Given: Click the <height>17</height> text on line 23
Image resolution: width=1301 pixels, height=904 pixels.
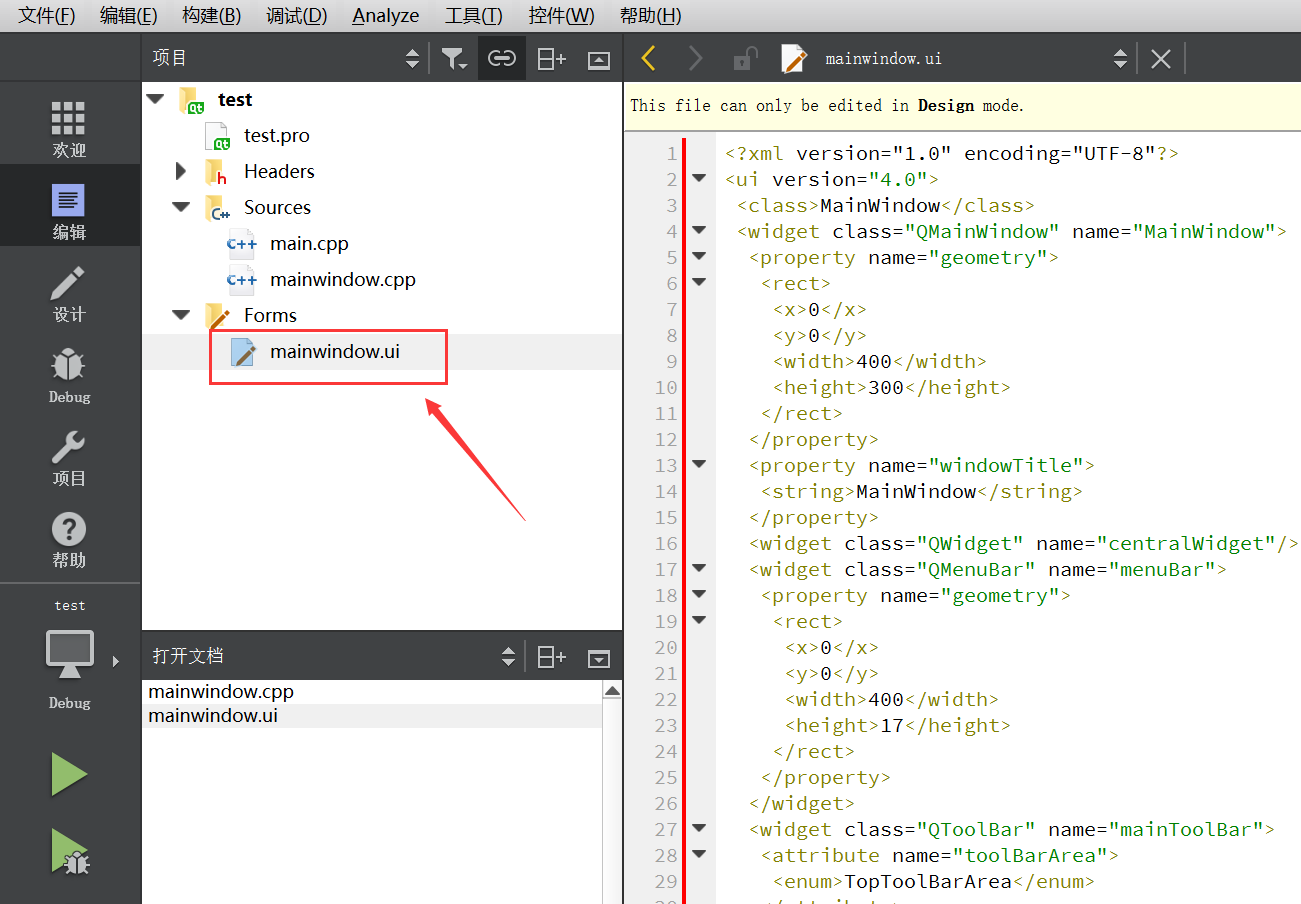Looking at the screenshot, I should [897, 725].
